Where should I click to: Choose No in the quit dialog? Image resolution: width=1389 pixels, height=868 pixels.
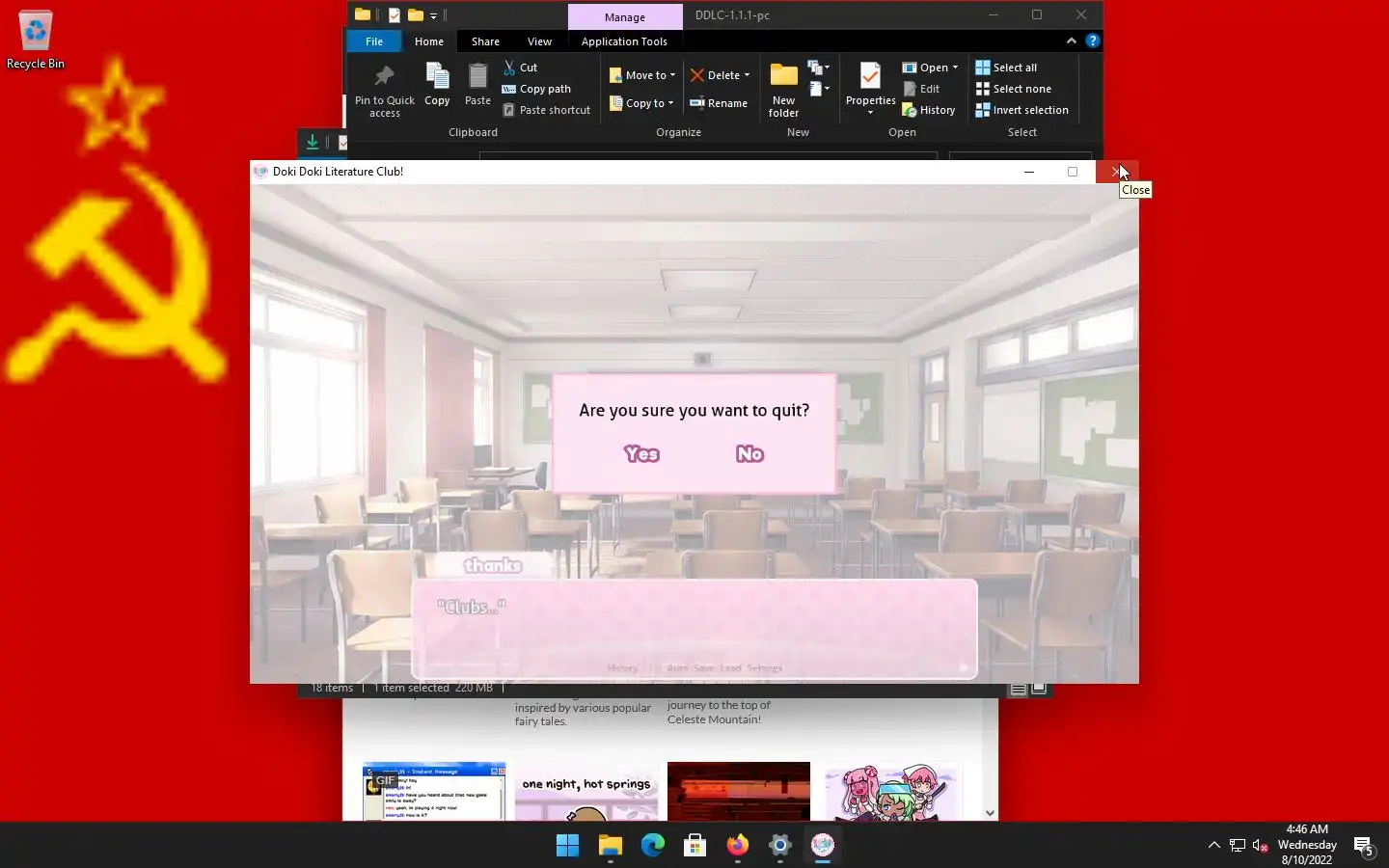click(x=749, y=453)
